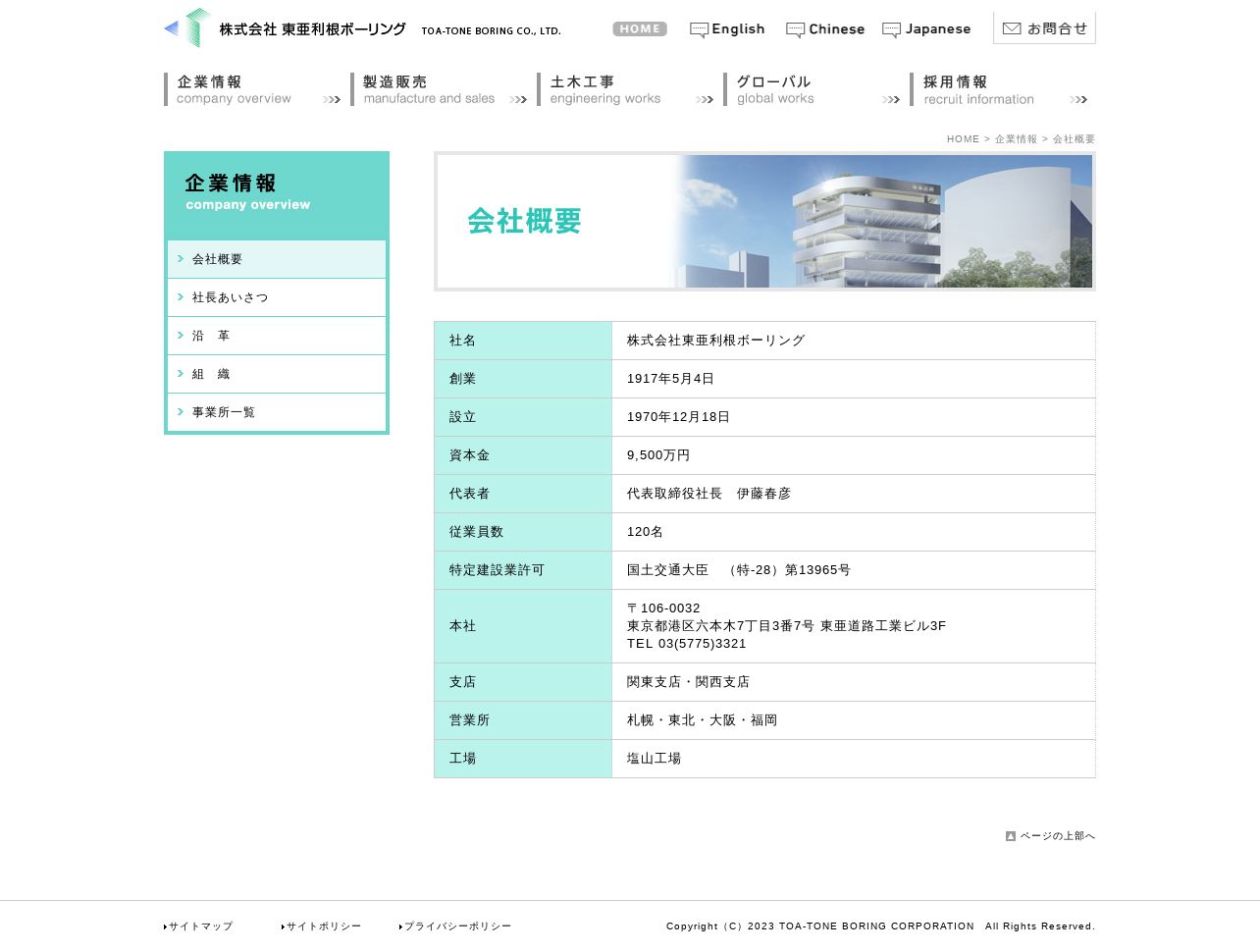Click the arrows icon on 製造販売 menu
The width and height of the screenshot is (1260, 952).
point(518,99)
